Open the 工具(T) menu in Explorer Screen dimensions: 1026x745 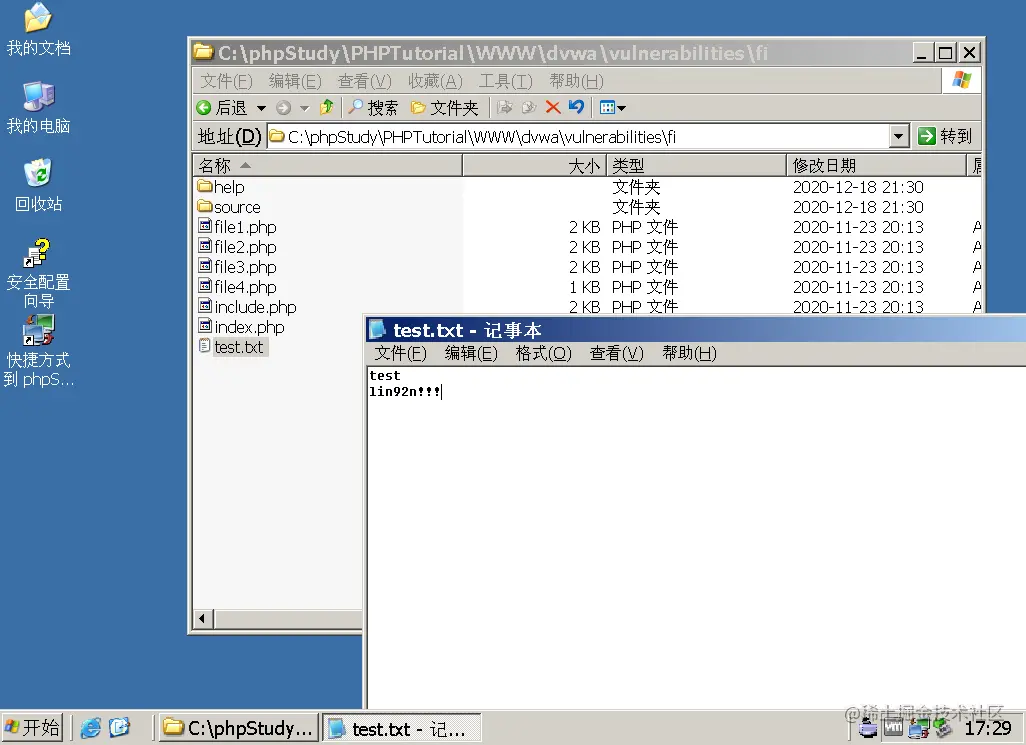504,81
